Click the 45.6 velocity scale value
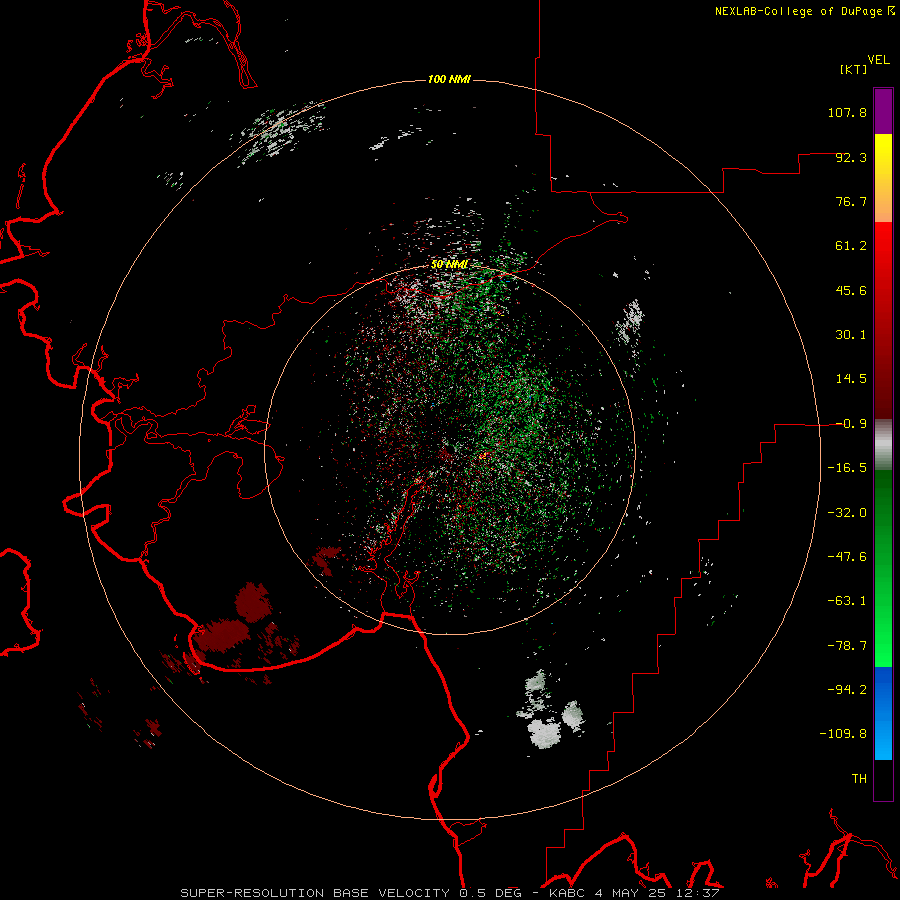Viewport: 900px width, 900px height. (x=851, y=290)
